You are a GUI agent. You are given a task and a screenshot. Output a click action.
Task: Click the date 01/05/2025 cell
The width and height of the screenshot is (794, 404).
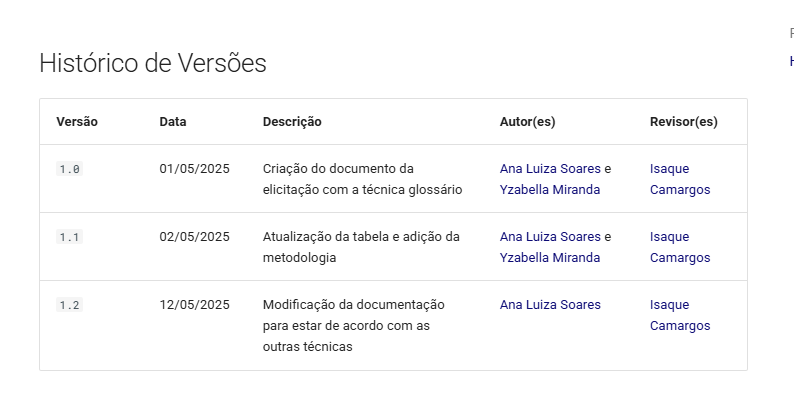(194, 169)
